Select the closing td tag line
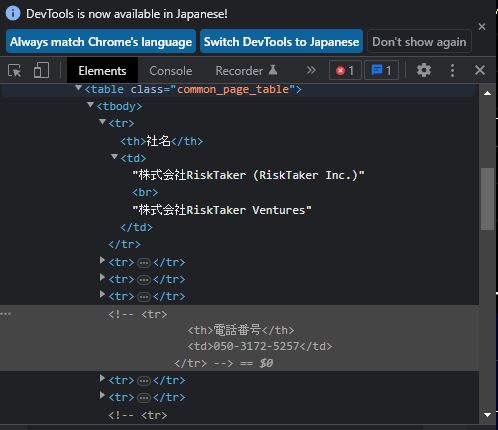The width and height of the screenshot is (498, 430). pos(136,227)
